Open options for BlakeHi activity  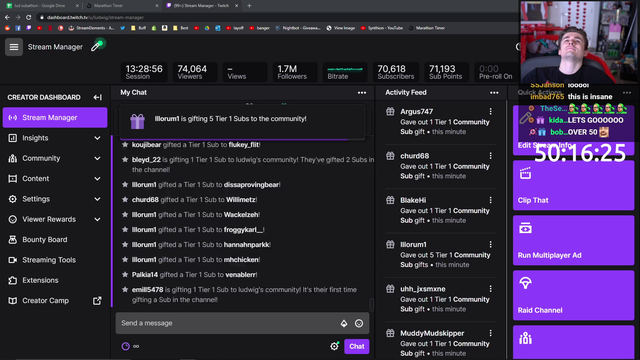click(490, 200)
